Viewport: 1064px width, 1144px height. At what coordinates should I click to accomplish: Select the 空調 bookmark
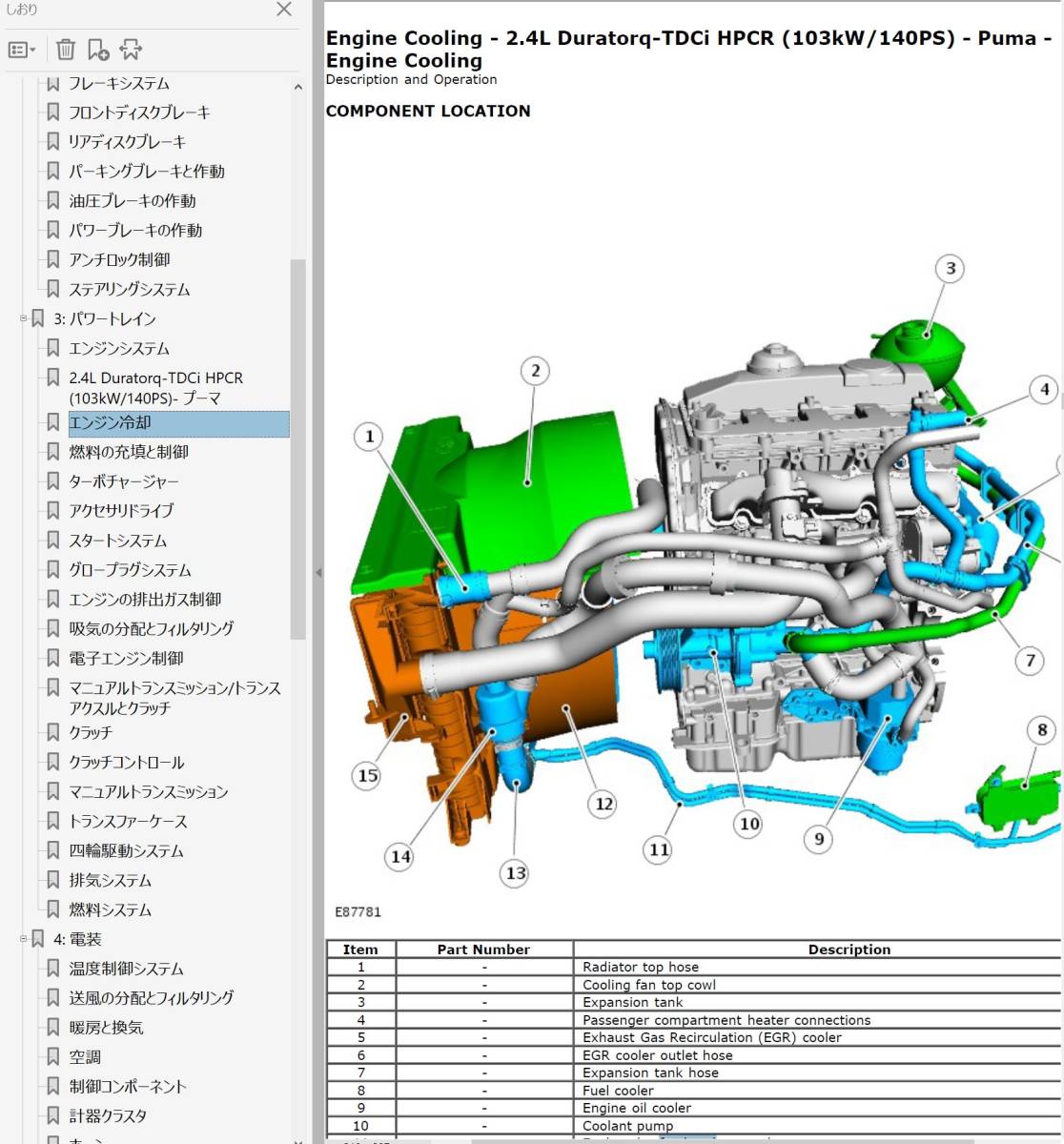click(x=85, y=1057)
